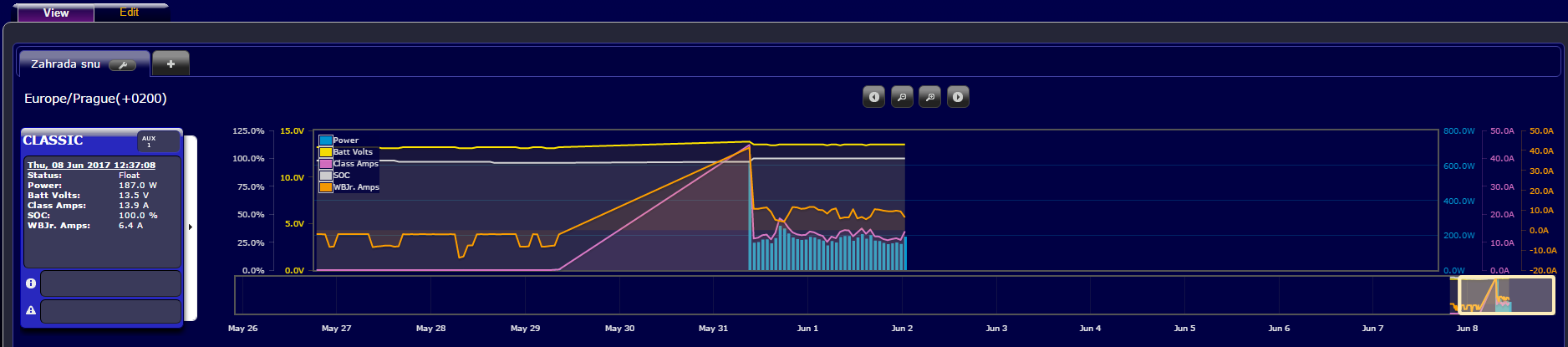Click the timestamp Thu, 08 Jun 2017 12:37:08
This screenshot has height=347, width=1568.
pyautogui.click(x=91, y=166)
